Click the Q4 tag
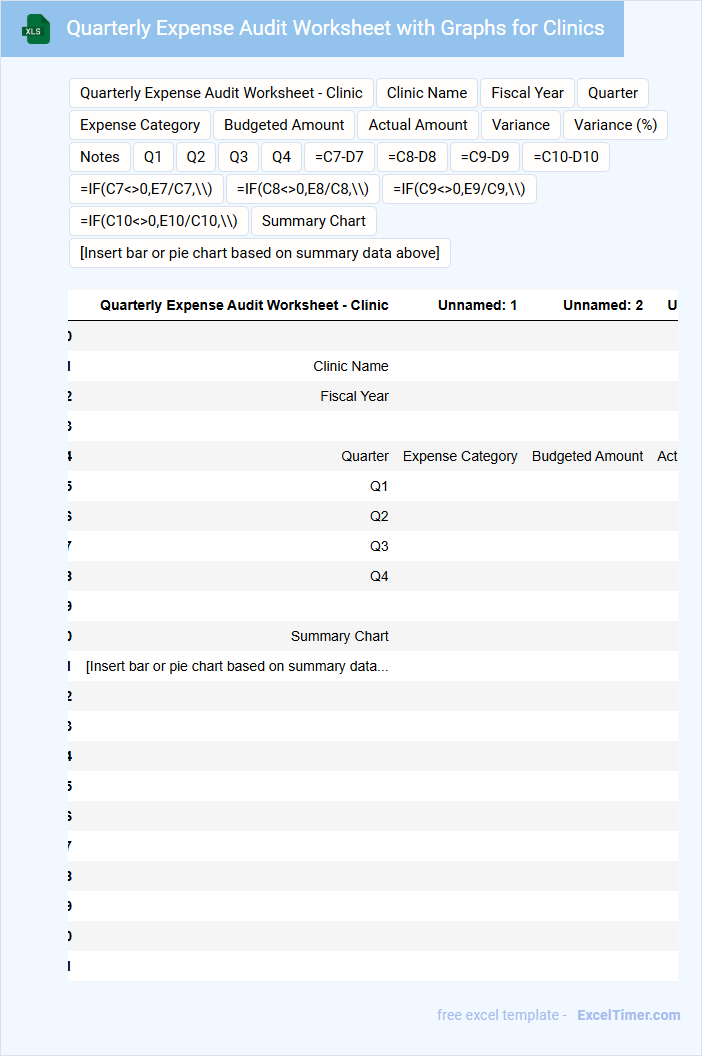The width and height of the screenshot is (702, 1056). pyautogui.click(x=281, y=157)
